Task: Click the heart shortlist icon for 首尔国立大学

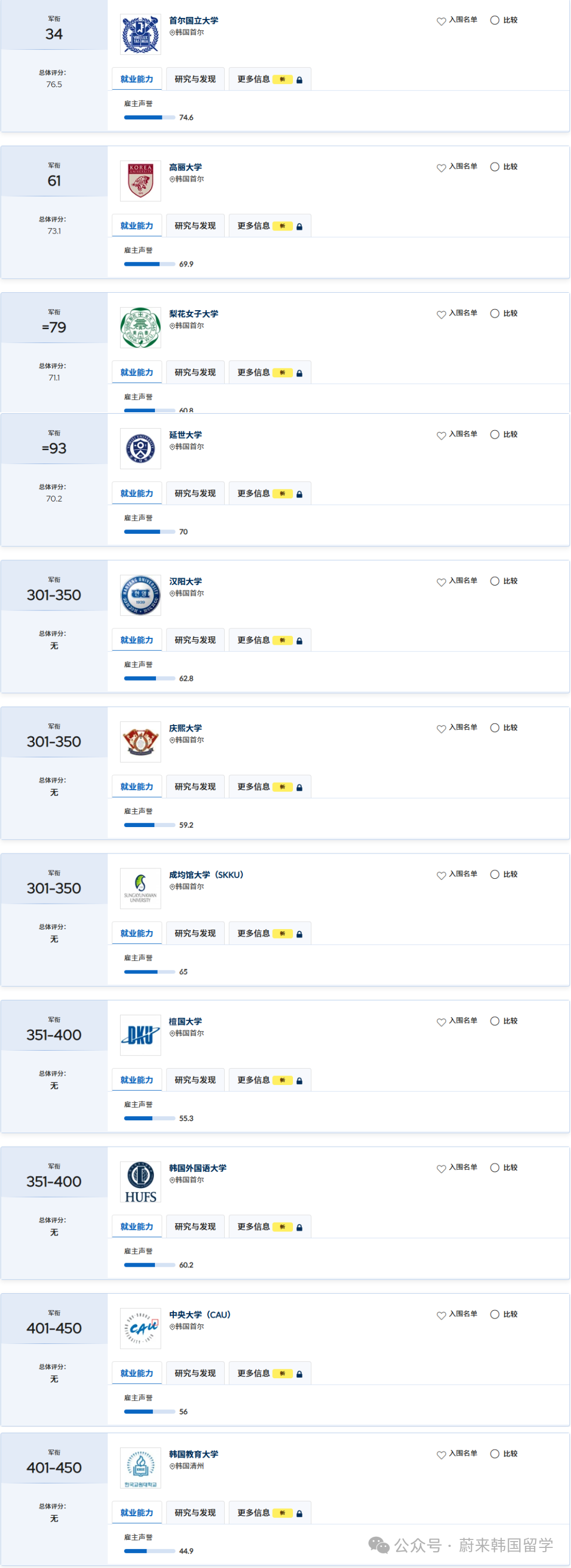Action: point(441,21)
